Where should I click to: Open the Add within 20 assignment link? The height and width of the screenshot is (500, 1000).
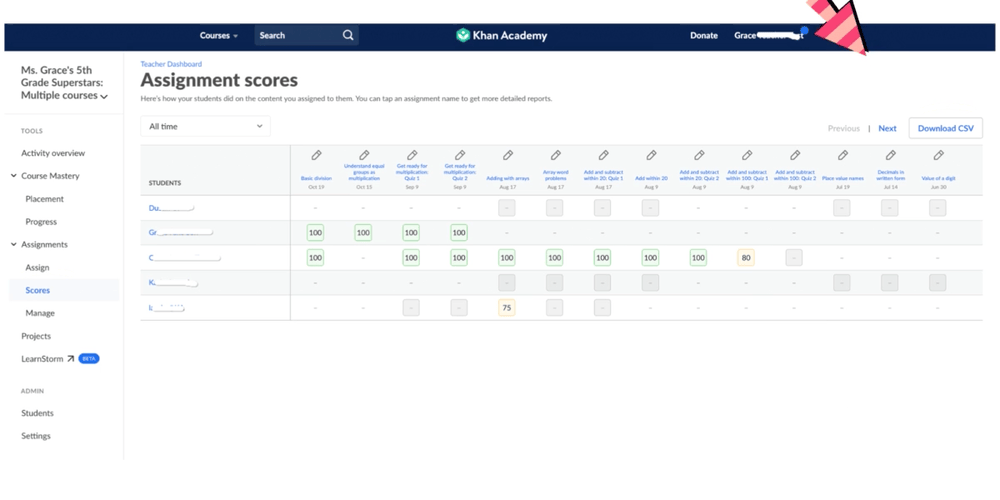point(651,179)
